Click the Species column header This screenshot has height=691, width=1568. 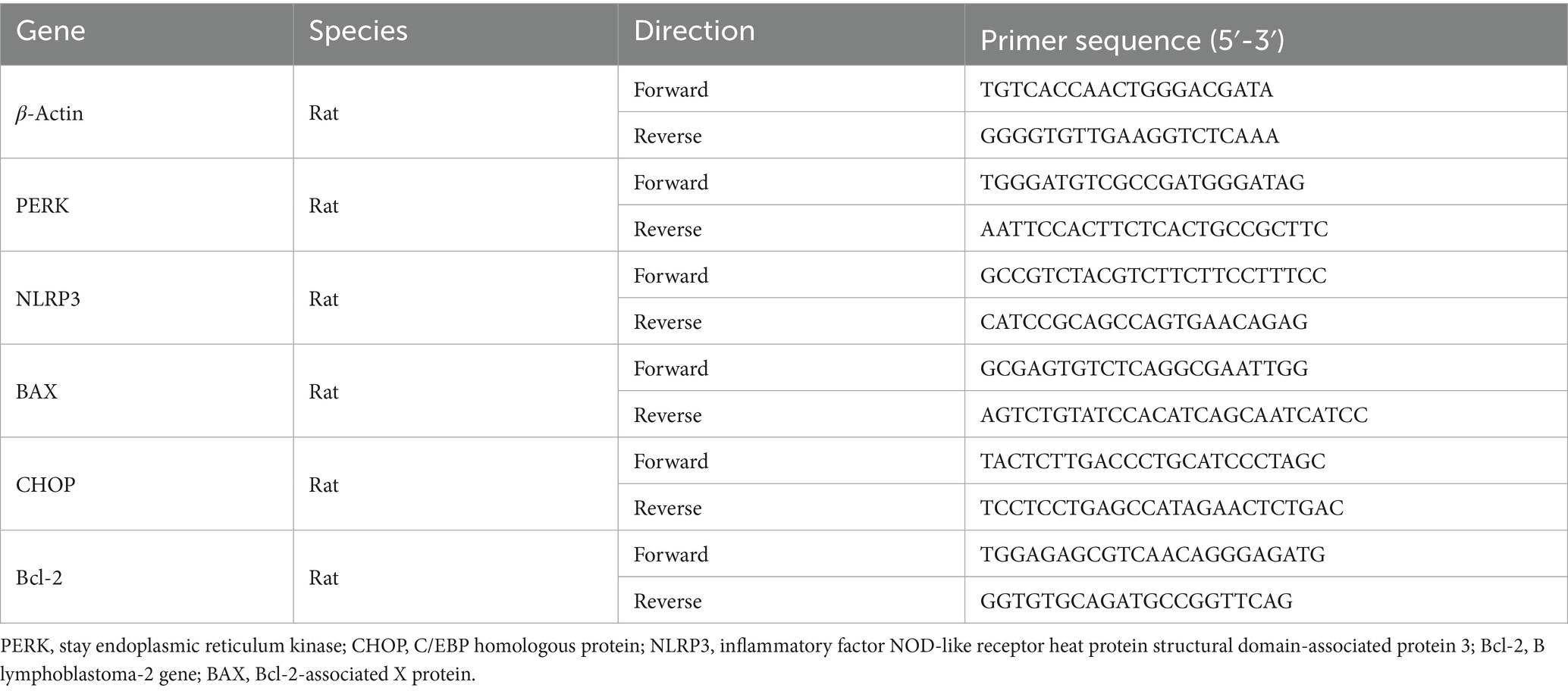click(x=358, y=31)
